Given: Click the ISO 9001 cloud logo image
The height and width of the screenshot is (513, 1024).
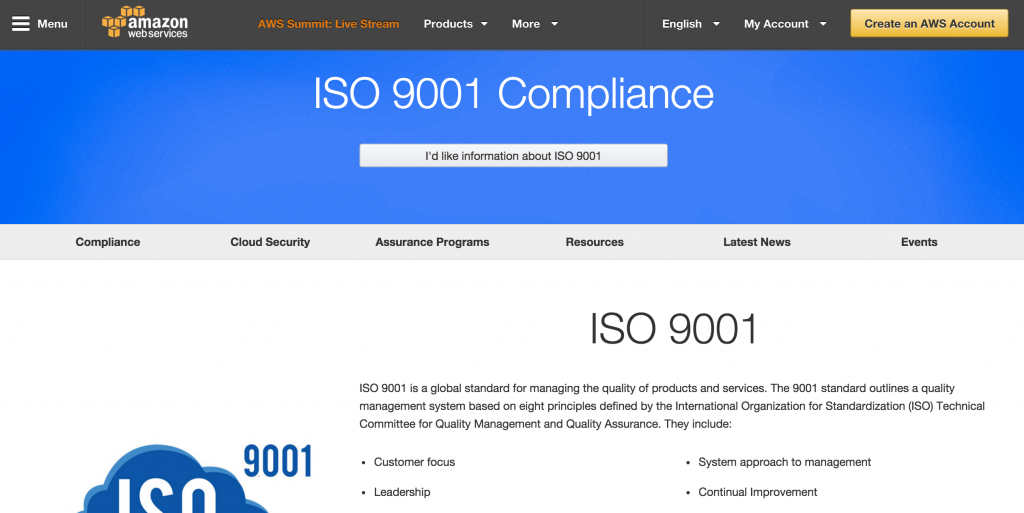Looking at the screenshot, I should click(195, 478).
